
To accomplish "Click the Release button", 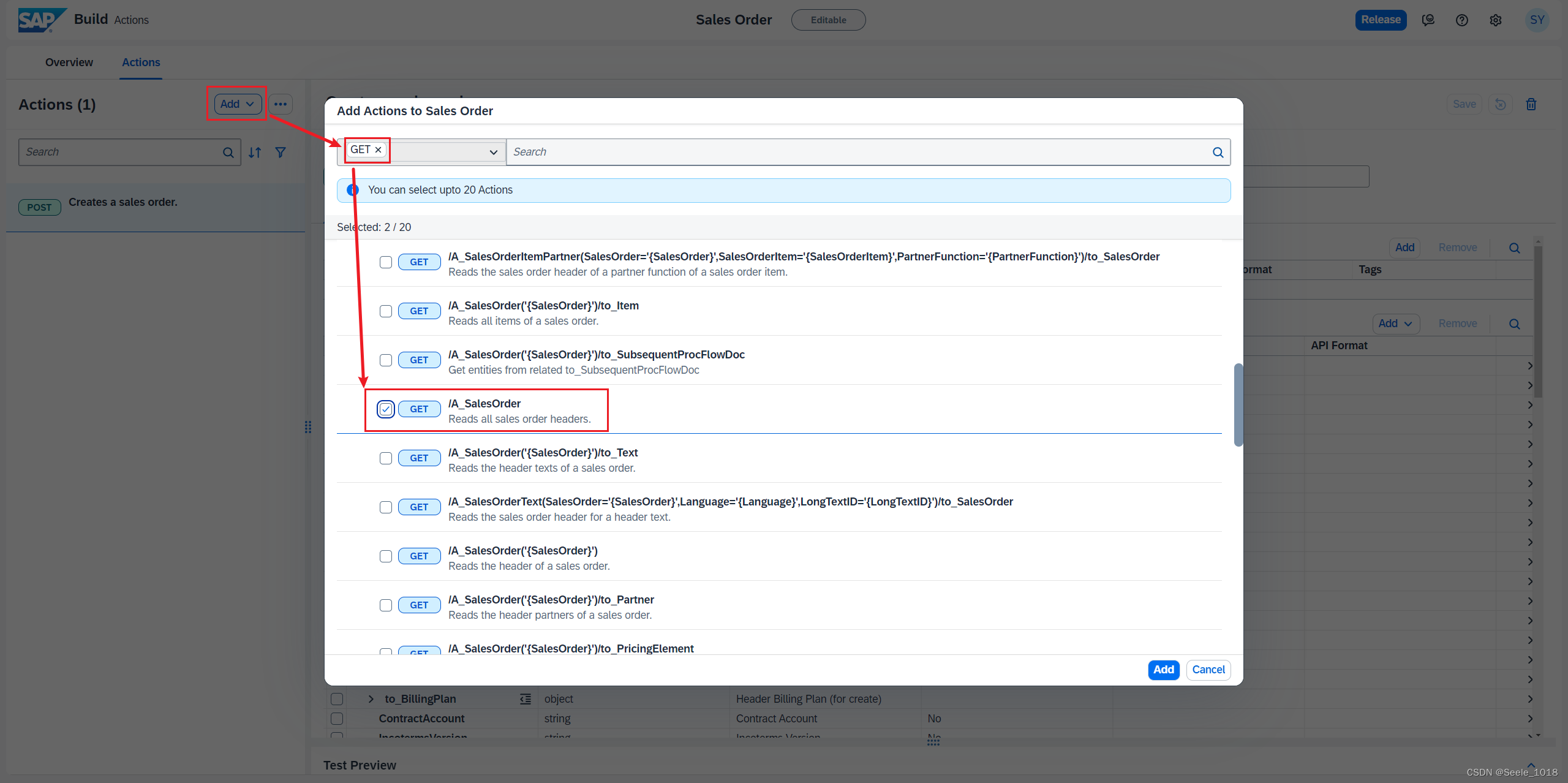I will [1381, 20].
